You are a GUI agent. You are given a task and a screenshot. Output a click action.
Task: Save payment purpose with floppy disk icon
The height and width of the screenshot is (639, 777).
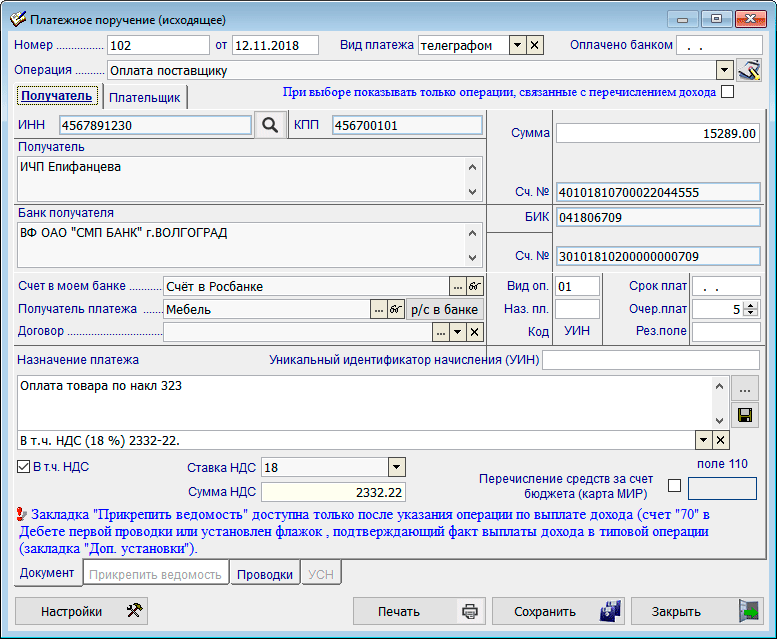745,415
